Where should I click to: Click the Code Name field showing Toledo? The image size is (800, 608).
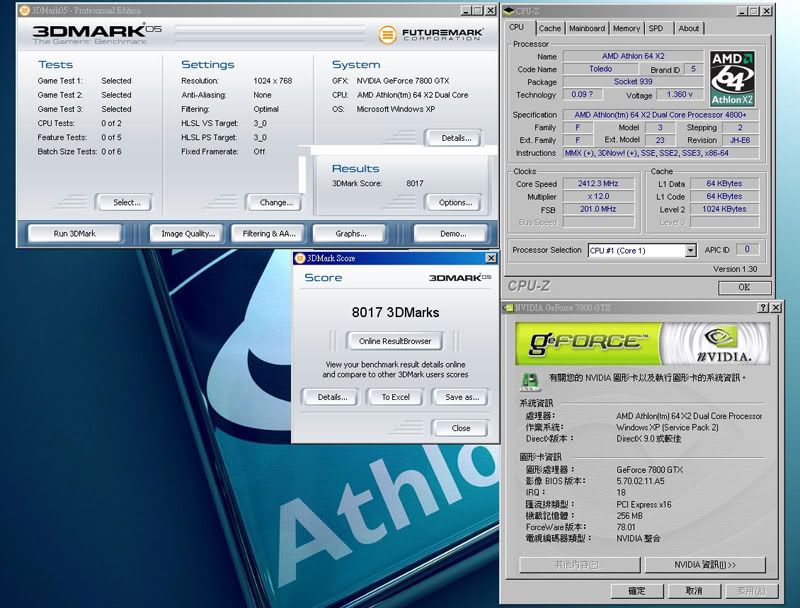click(x=601, y=69)
